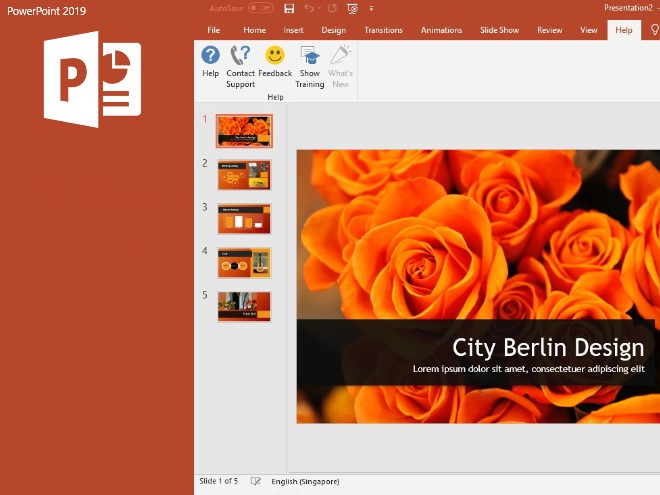Go to the Slide Show tab
Viewport: 660px width, 495px height.
pos(499,30)
